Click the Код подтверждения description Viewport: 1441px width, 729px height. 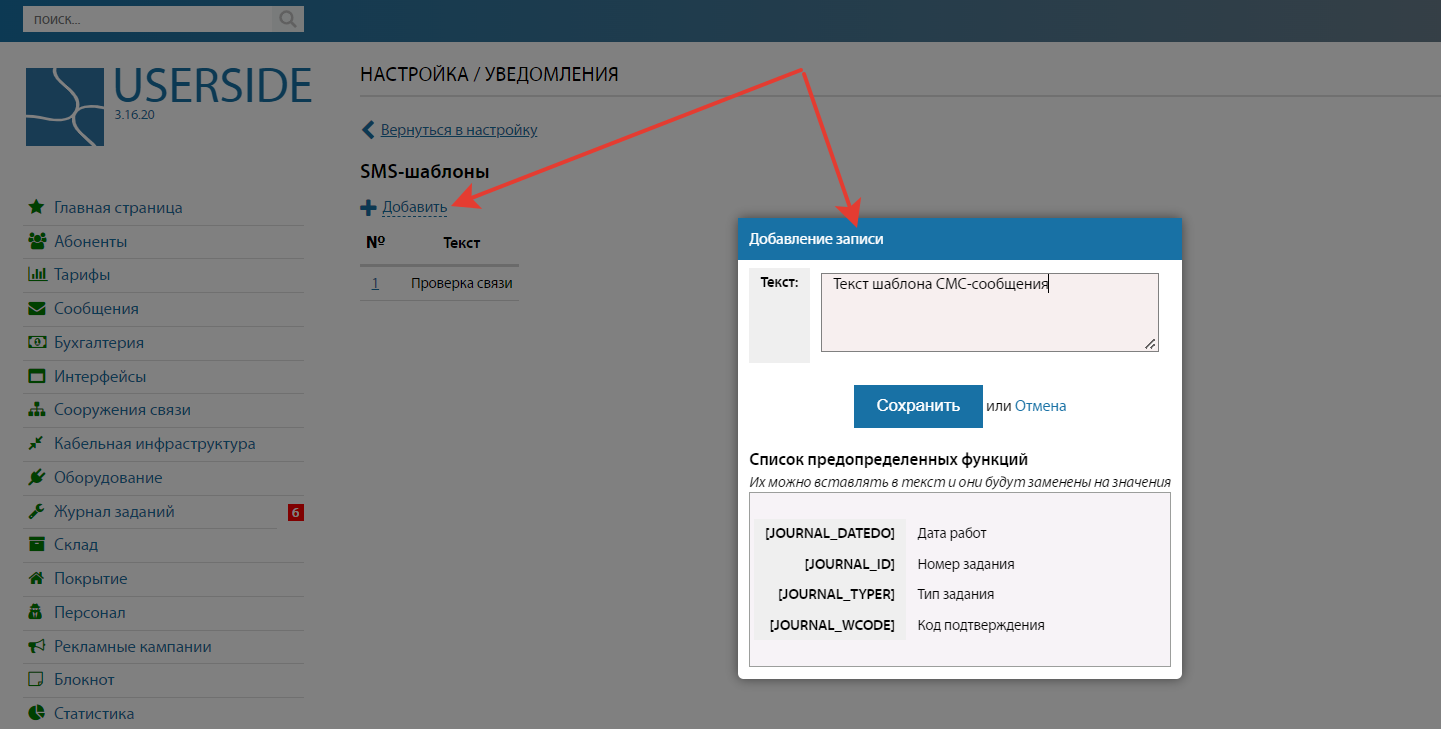[x=981, y=625]
